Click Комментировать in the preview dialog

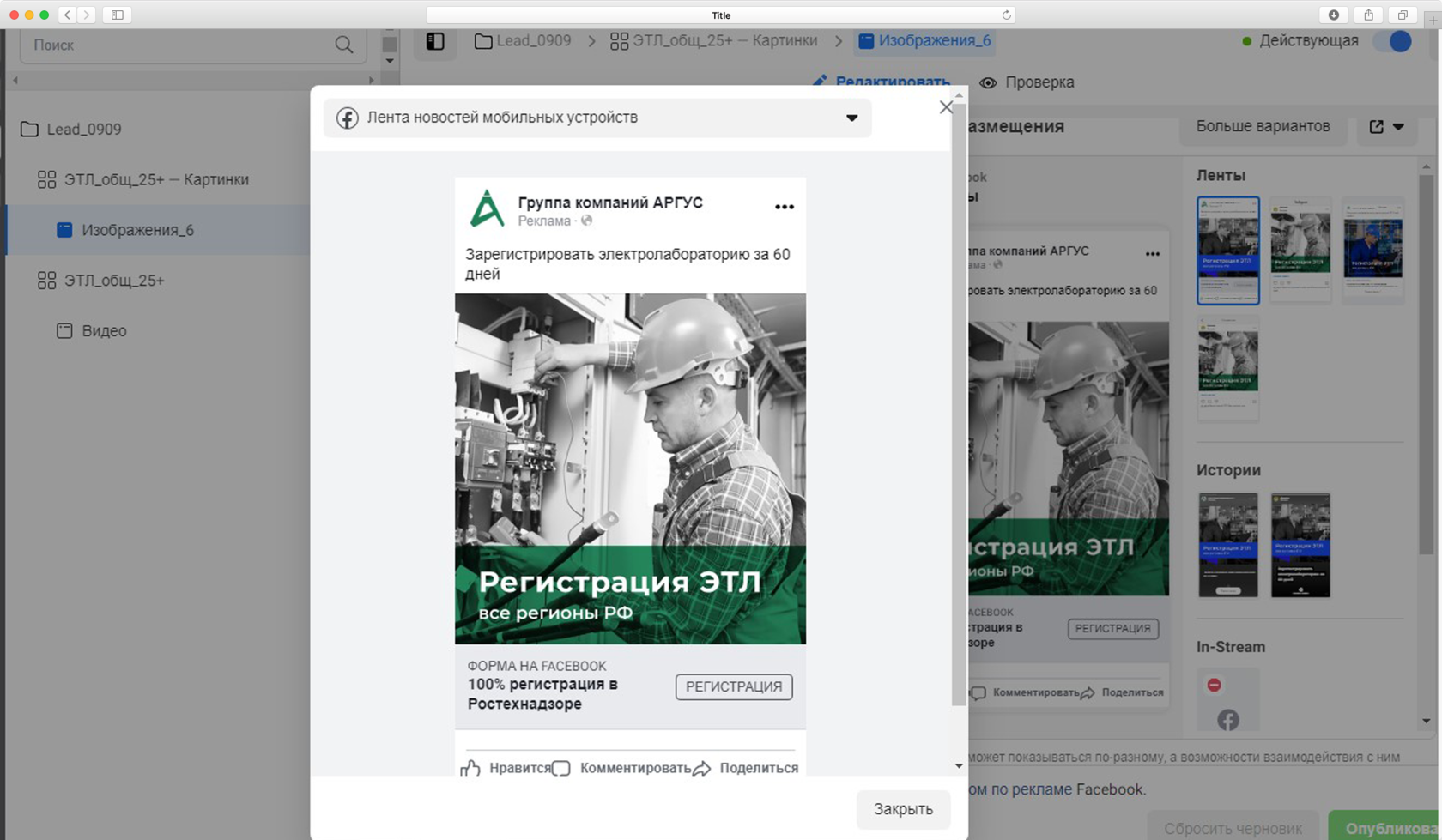click(622, 768)
